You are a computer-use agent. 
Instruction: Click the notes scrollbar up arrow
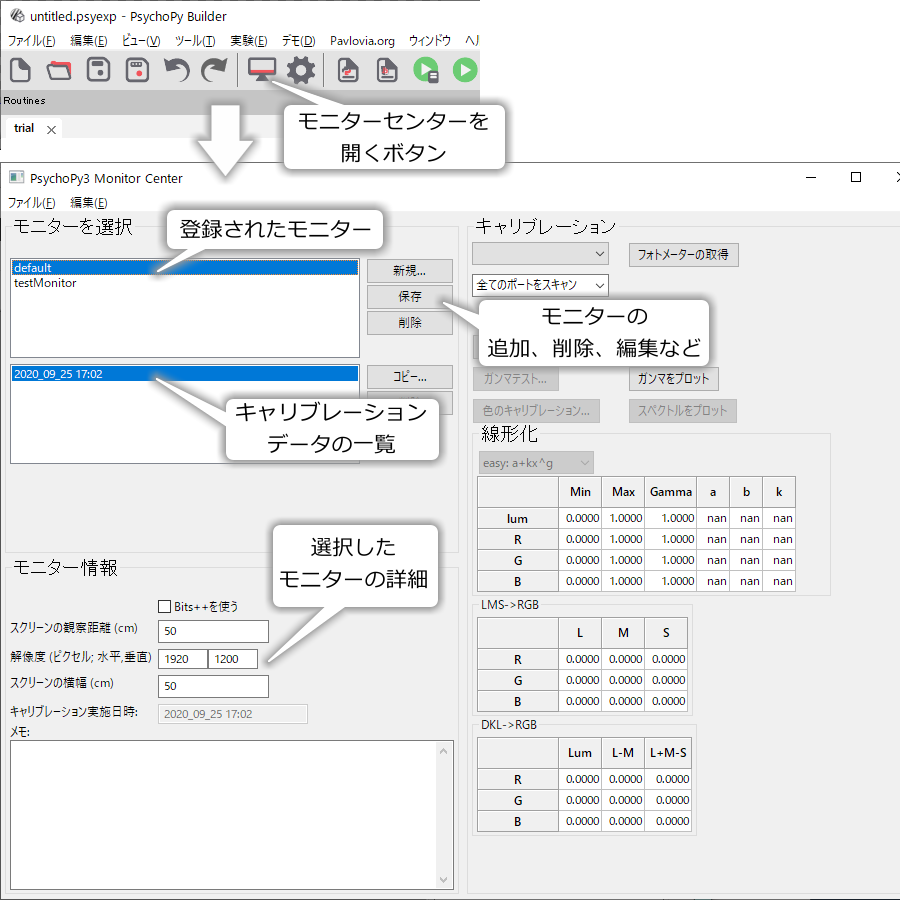pyautogui.click(x=443, y=751)
